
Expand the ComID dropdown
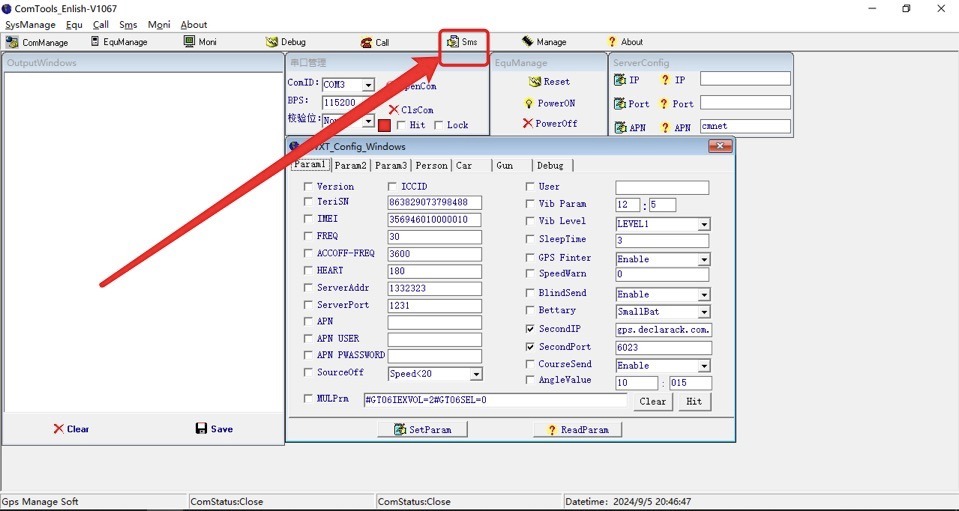click(x=368, y=86)
